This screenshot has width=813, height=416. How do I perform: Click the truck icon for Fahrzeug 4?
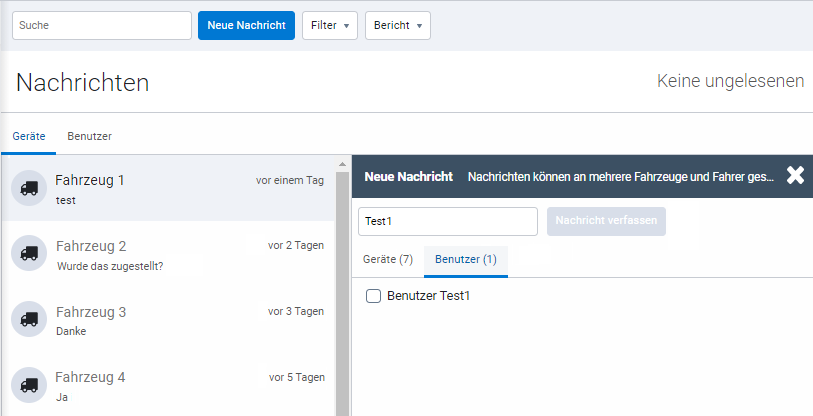pos(29,385)
